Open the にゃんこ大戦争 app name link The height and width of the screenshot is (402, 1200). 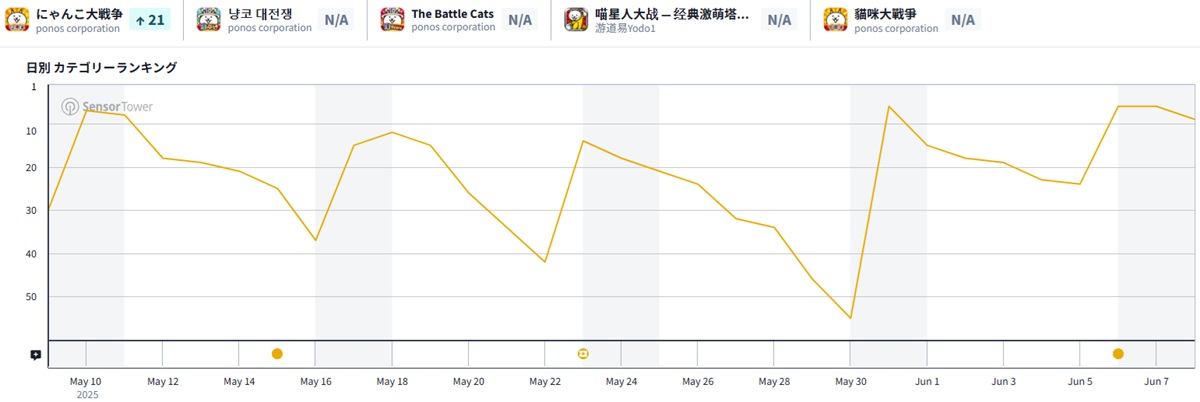click(x=79, y=14)
